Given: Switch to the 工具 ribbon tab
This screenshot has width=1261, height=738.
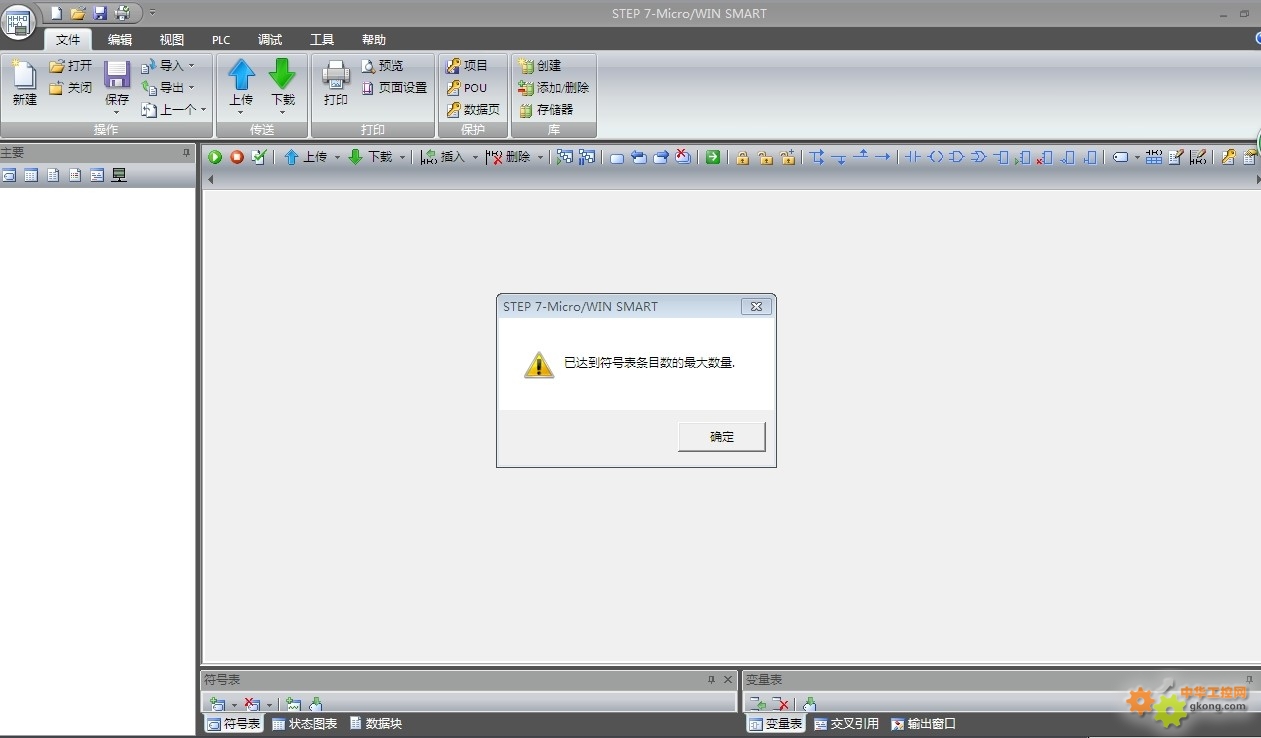Looking at the screenshot, I should [322, 40].
